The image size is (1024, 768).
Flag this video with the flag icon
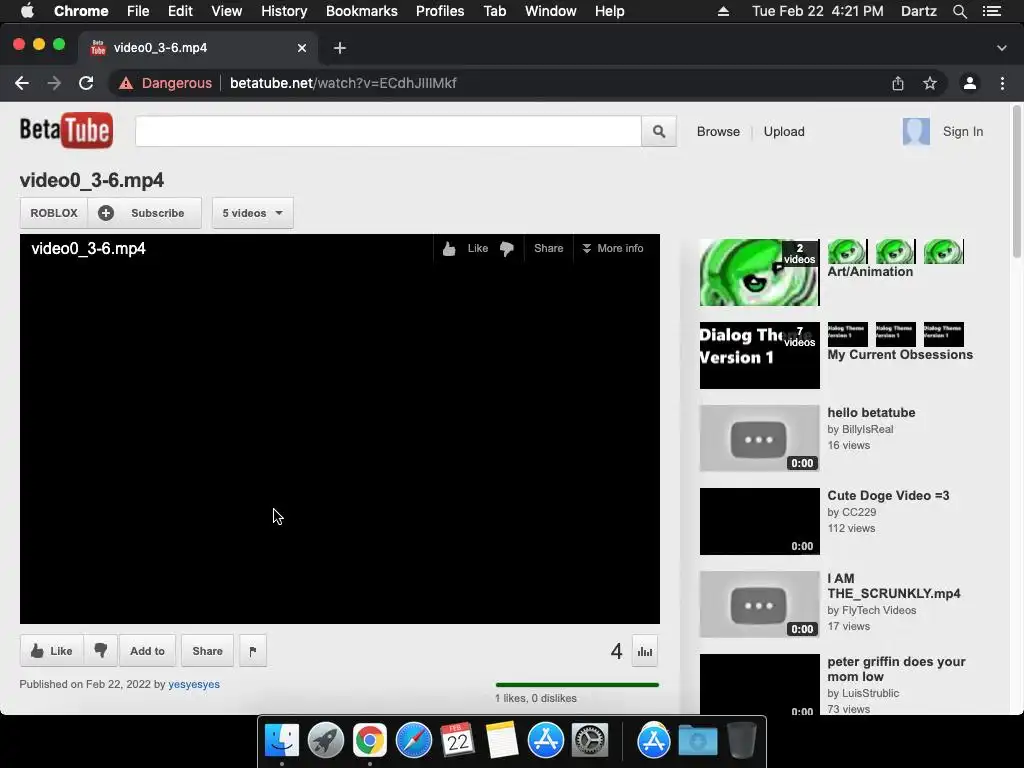[253, 650]
